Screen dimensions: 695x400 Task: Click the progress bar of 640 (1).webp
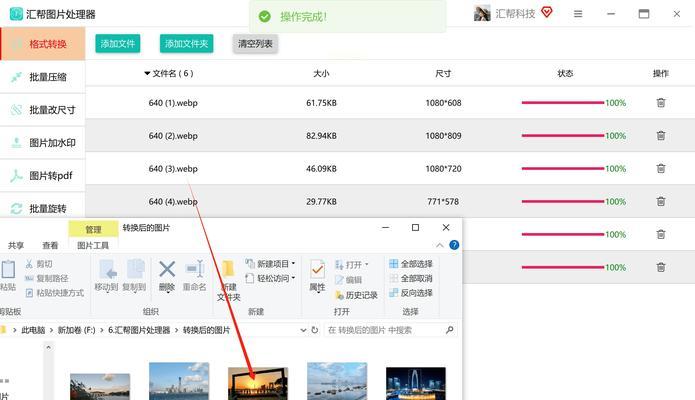[562, 103]
